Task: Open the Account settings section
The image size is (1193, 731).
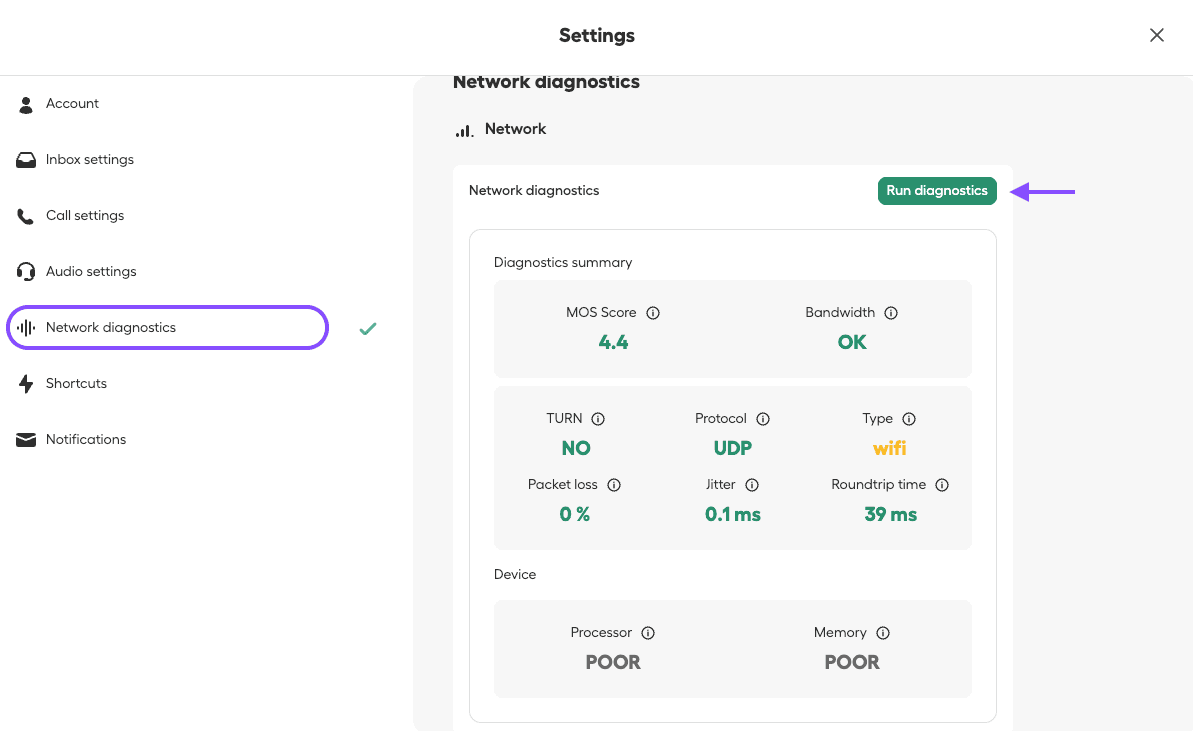Action: [x=72, y=104]
